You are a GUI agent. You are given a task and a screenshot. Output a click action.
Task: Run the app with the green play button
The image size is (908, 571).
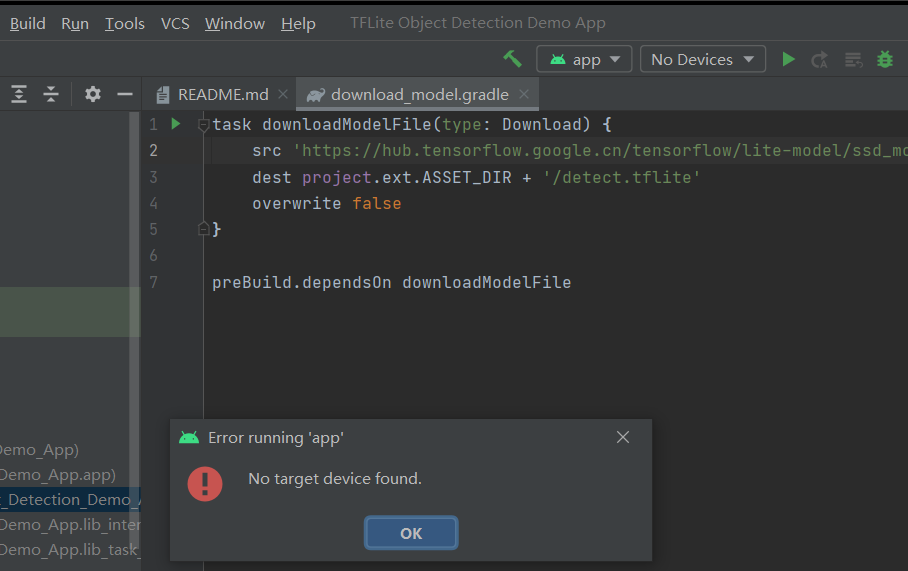788,59
